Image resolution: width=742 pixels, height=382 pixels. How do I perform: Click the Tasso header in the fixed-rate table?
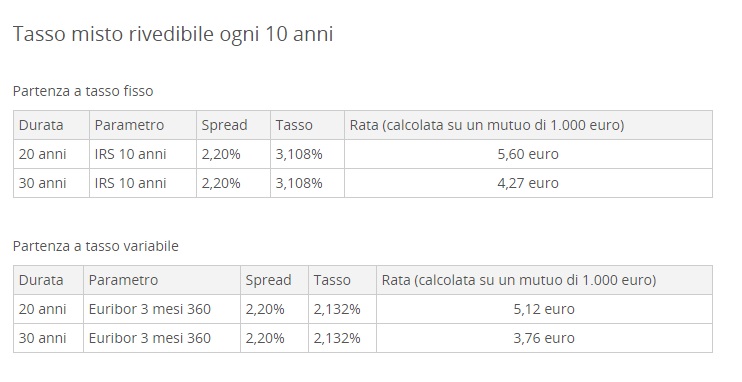294,125
